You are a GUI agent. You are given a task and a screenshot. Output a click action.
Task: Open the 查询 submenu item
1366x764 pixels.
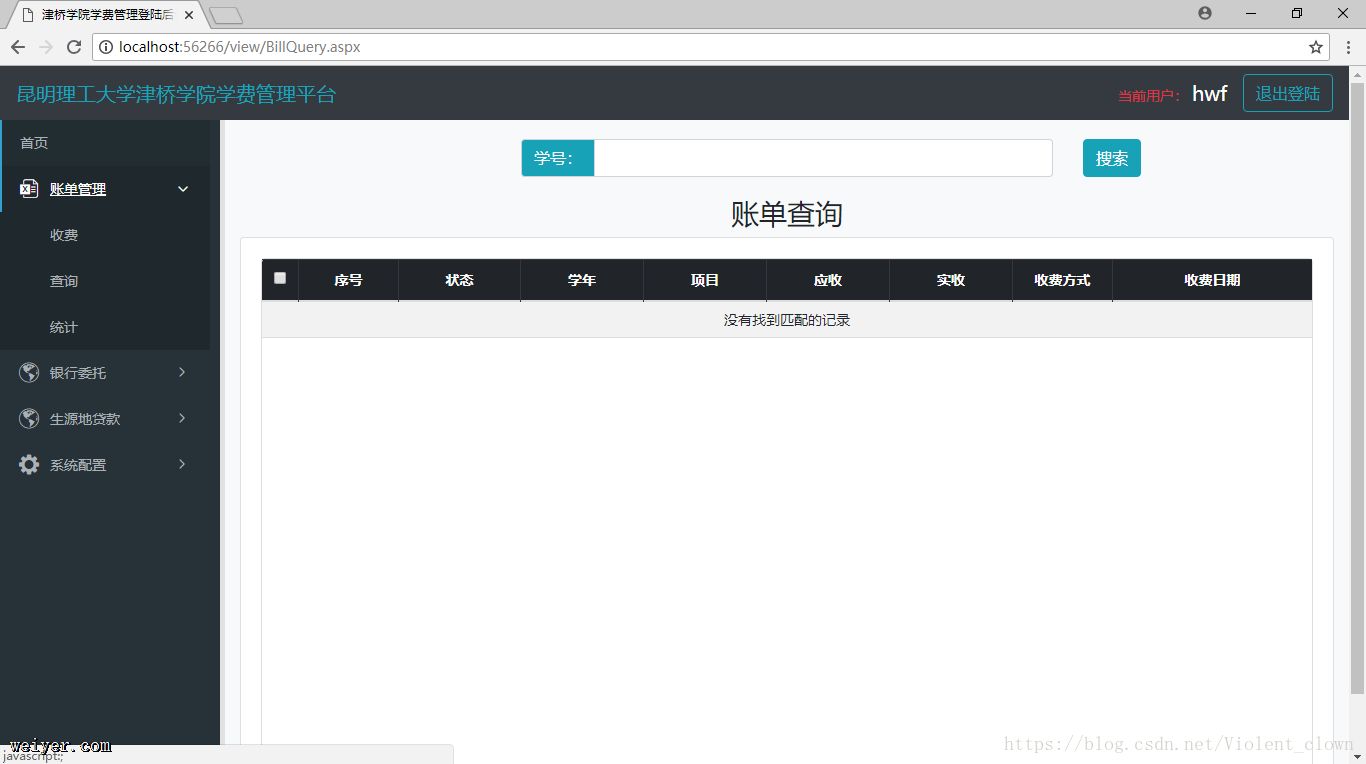(64, 281)
